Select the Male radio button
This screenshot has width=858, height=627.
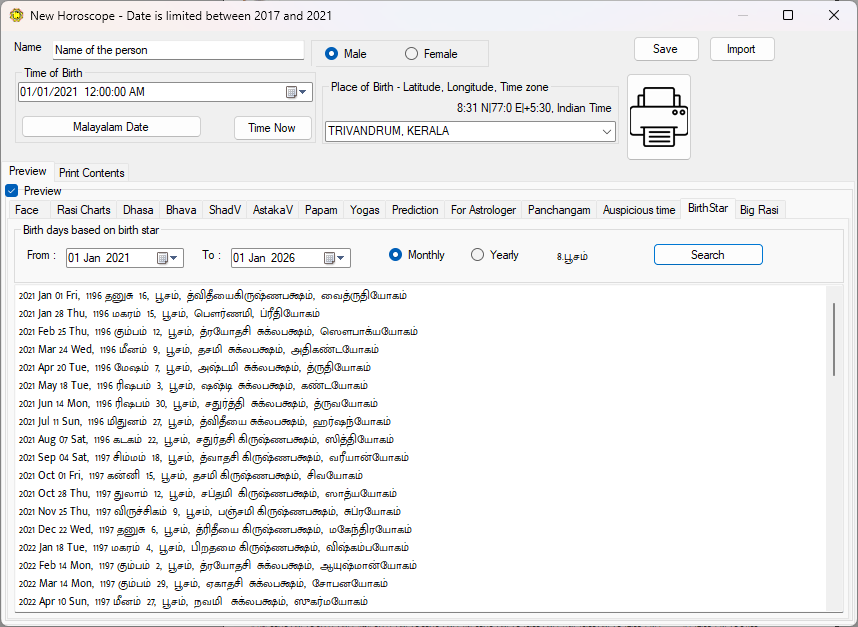(331, 54)
